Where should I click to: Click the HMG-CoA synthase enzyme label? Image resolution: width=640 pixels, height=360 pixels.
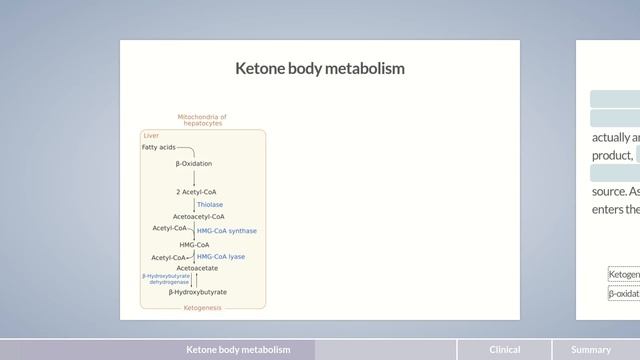[227, 231]
